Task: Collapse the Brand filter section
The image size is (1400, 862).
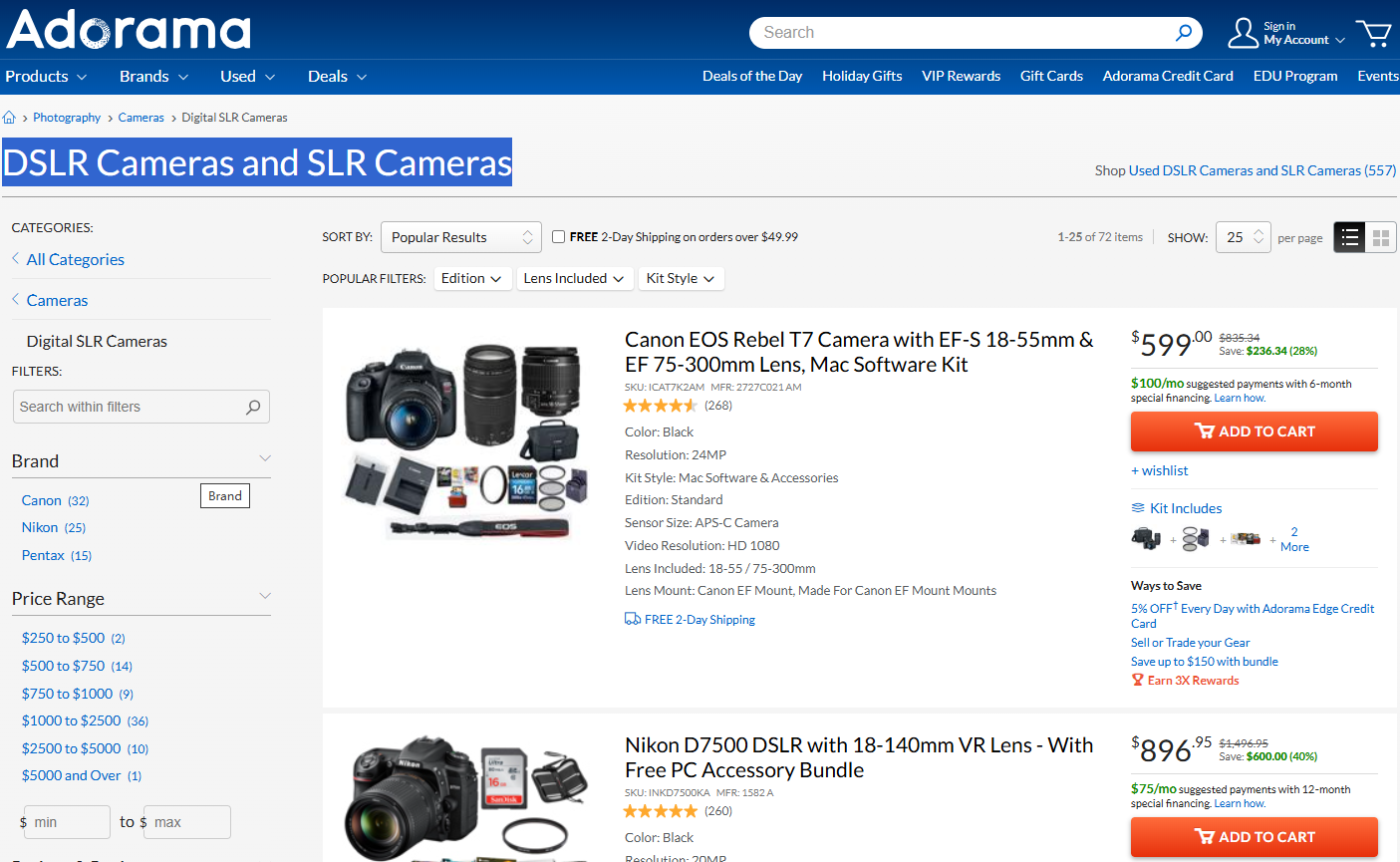Action: pyautogui.click(x=265, y=458)
